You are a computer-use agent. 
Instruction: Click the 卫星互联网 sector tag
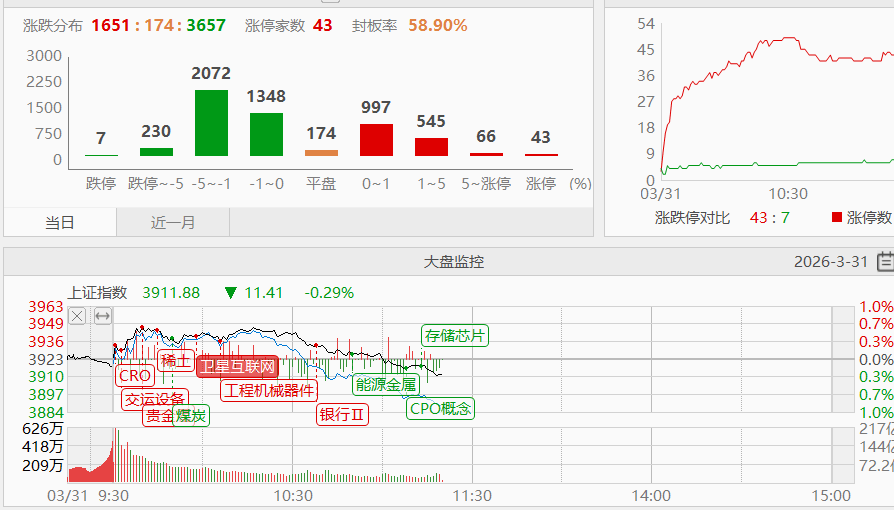point(236,366)
